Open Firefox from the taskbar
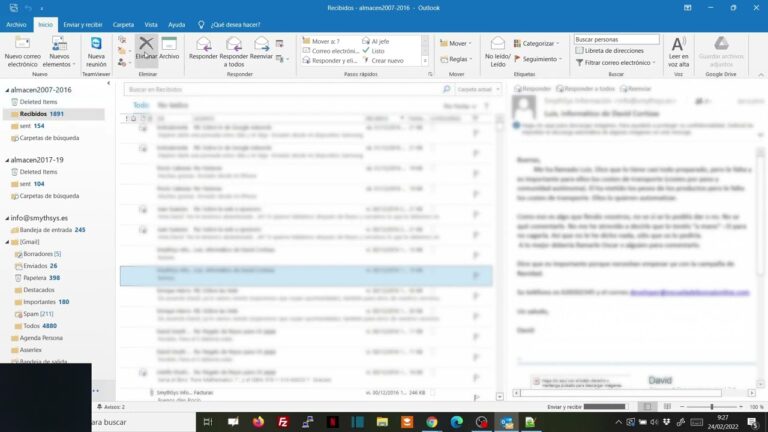This screenshot has height=432, width=768. (x=258, y=422)
